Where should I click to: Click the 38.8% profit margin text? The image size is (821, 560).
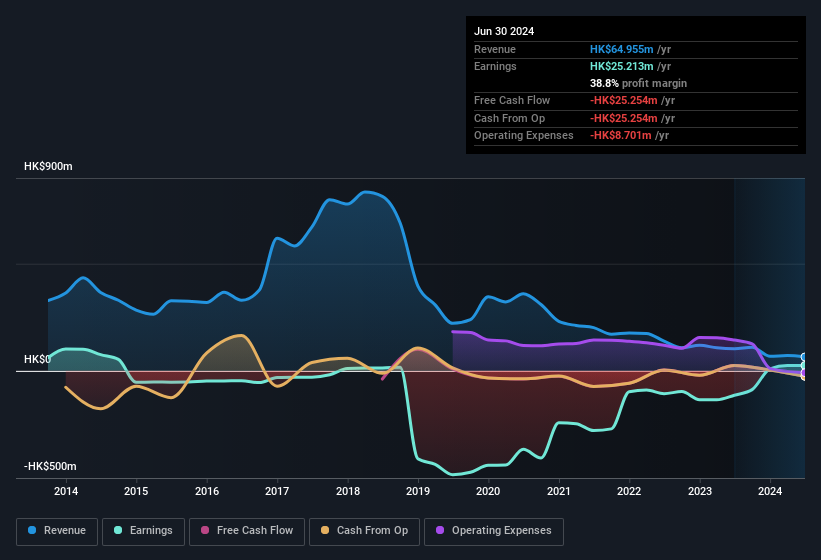coord(638,83)
